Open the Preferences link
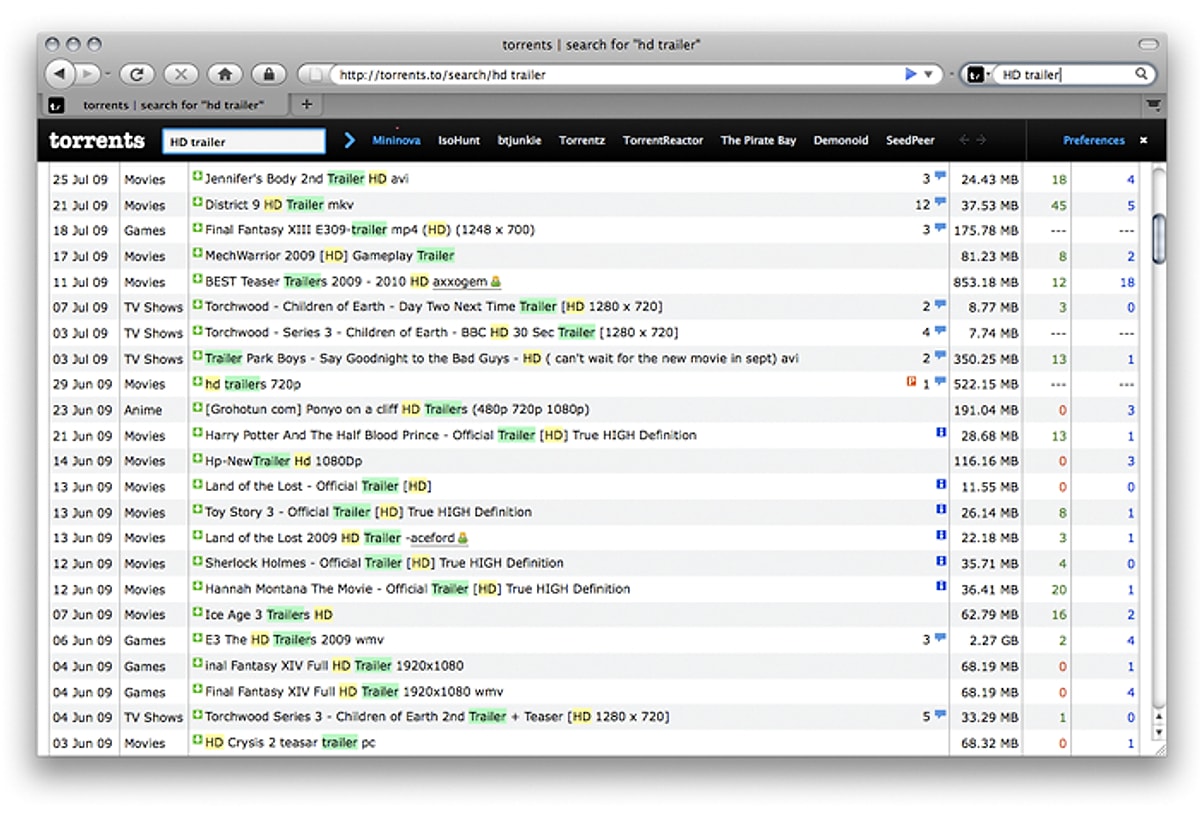 point(1093,141)
